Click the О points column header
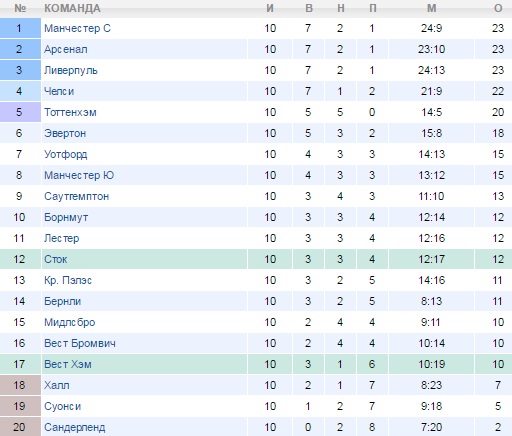 (x=498, y=8)
